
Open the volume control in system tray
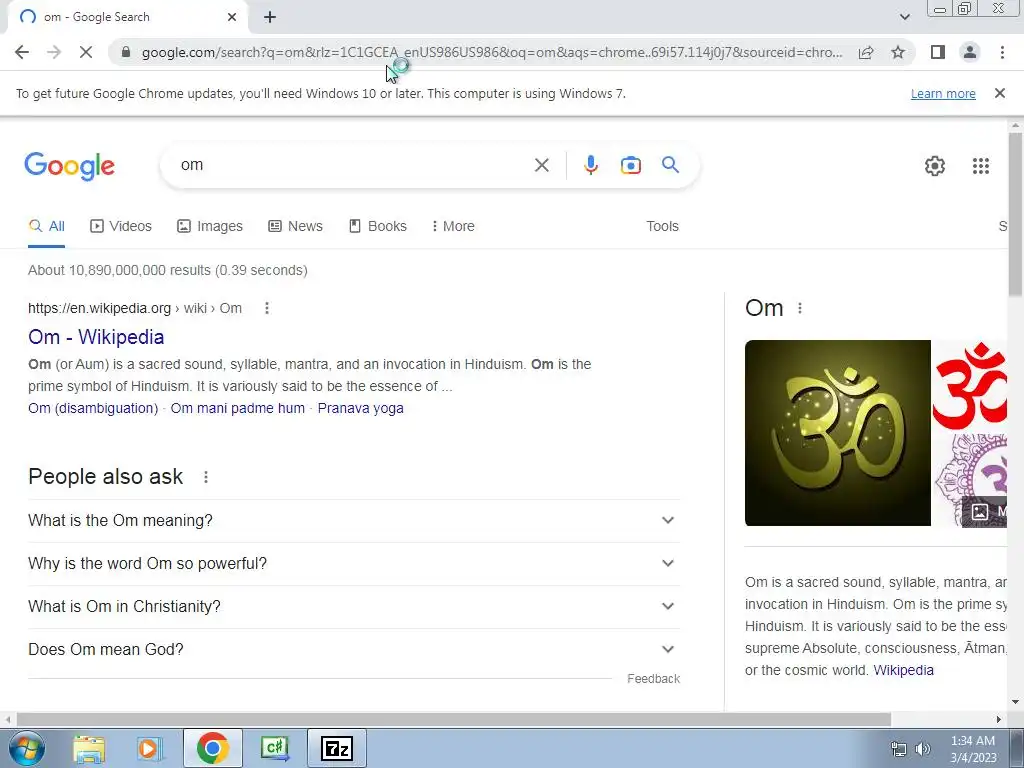tap(922, 749)
